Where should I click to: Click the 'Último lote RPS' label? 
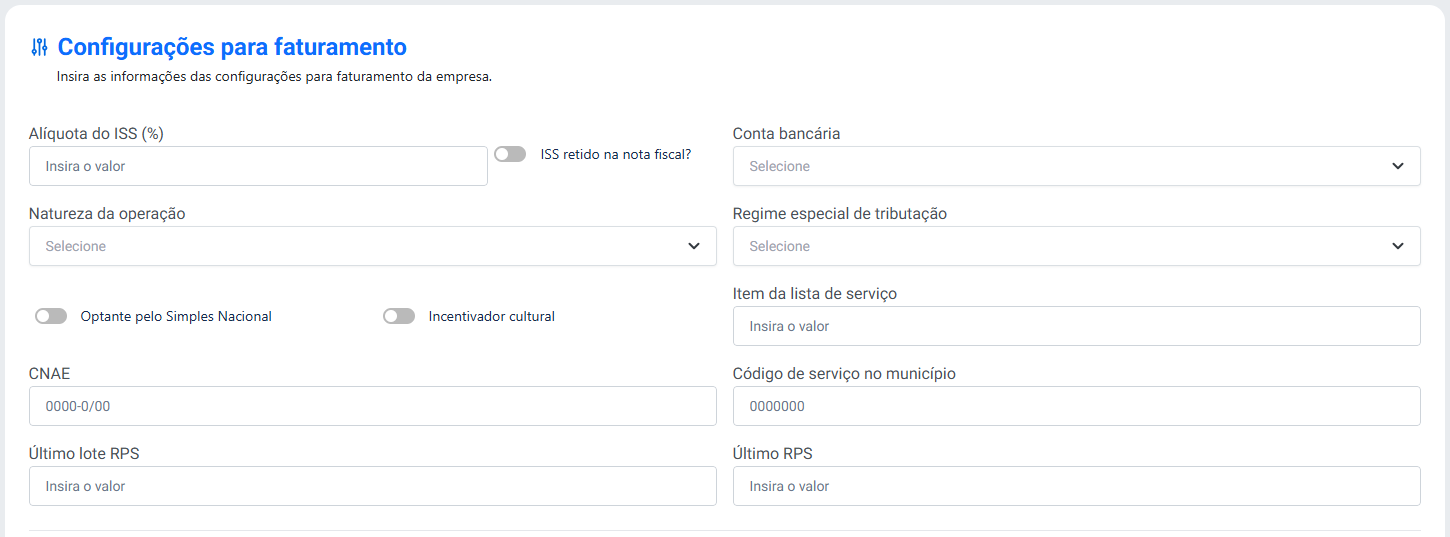84,453
